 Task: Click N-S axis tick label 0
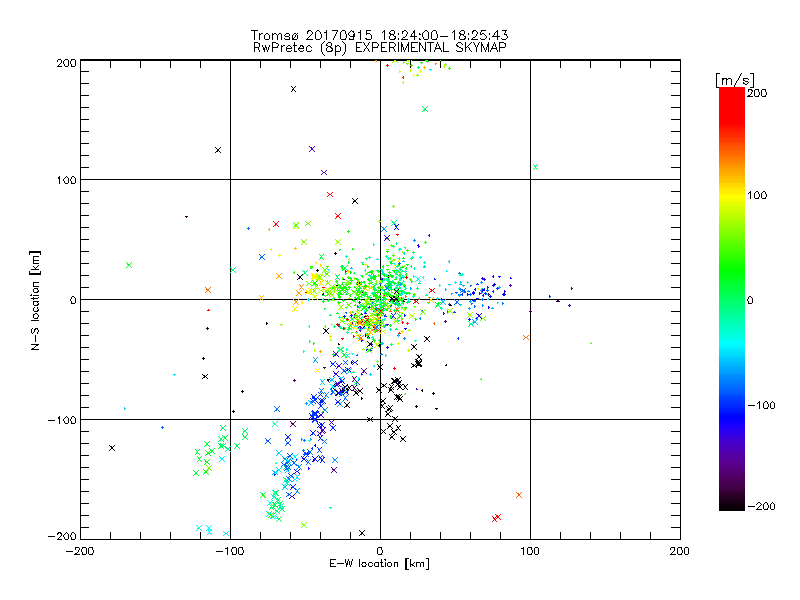pyautogui.click(x=73, y=300)
